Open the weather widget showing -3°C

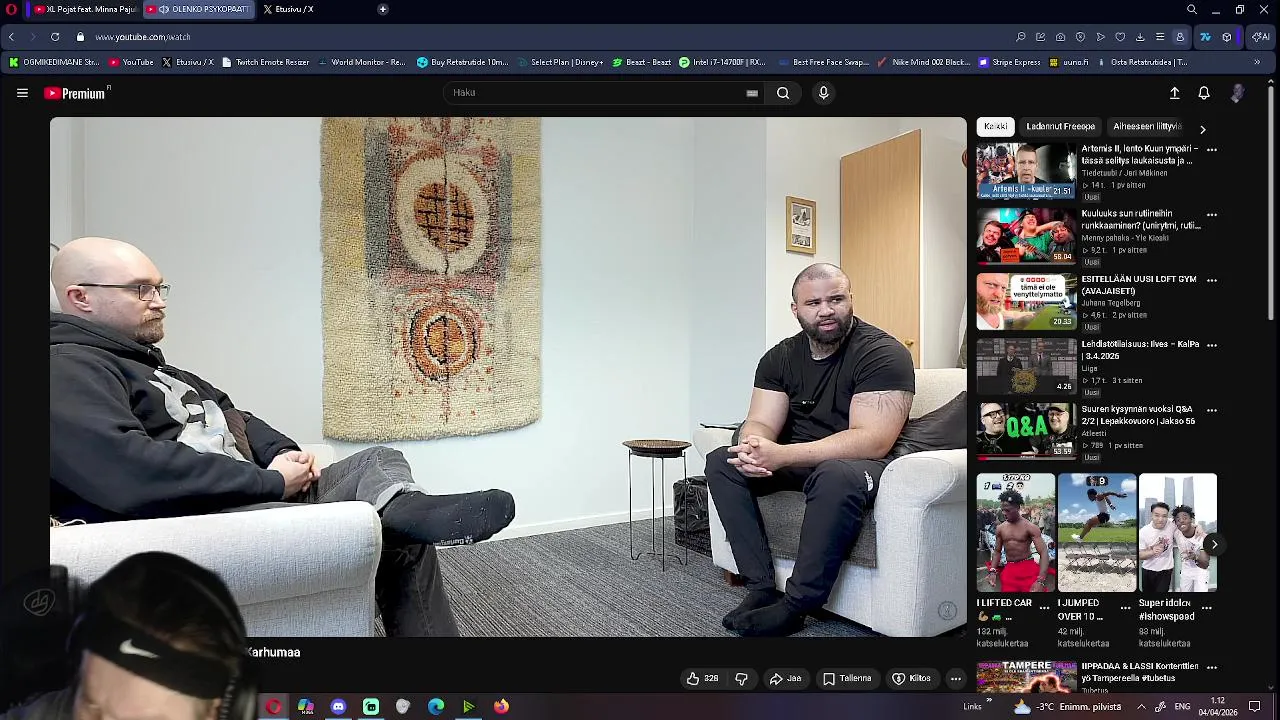[1066, 707]
